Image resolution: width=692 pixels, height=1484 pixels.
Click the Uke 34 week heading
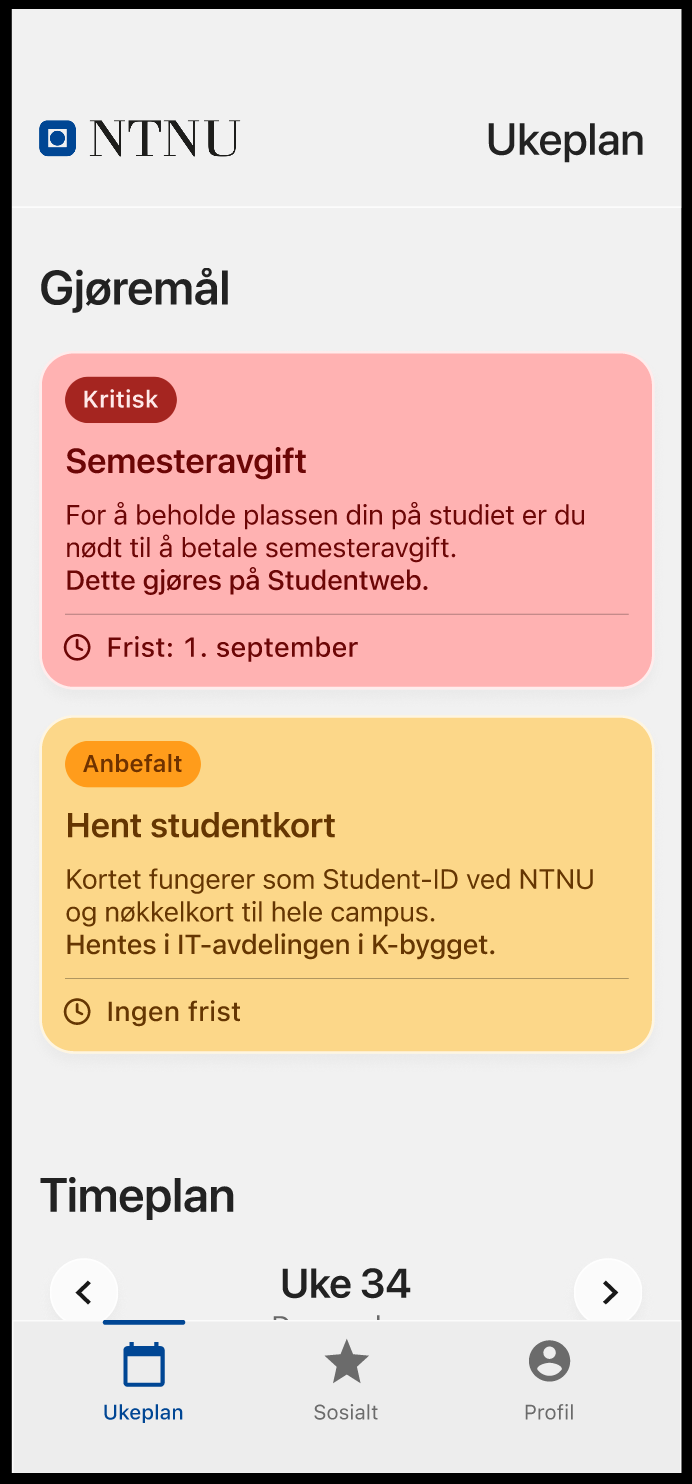click(x=345, y=1284)
